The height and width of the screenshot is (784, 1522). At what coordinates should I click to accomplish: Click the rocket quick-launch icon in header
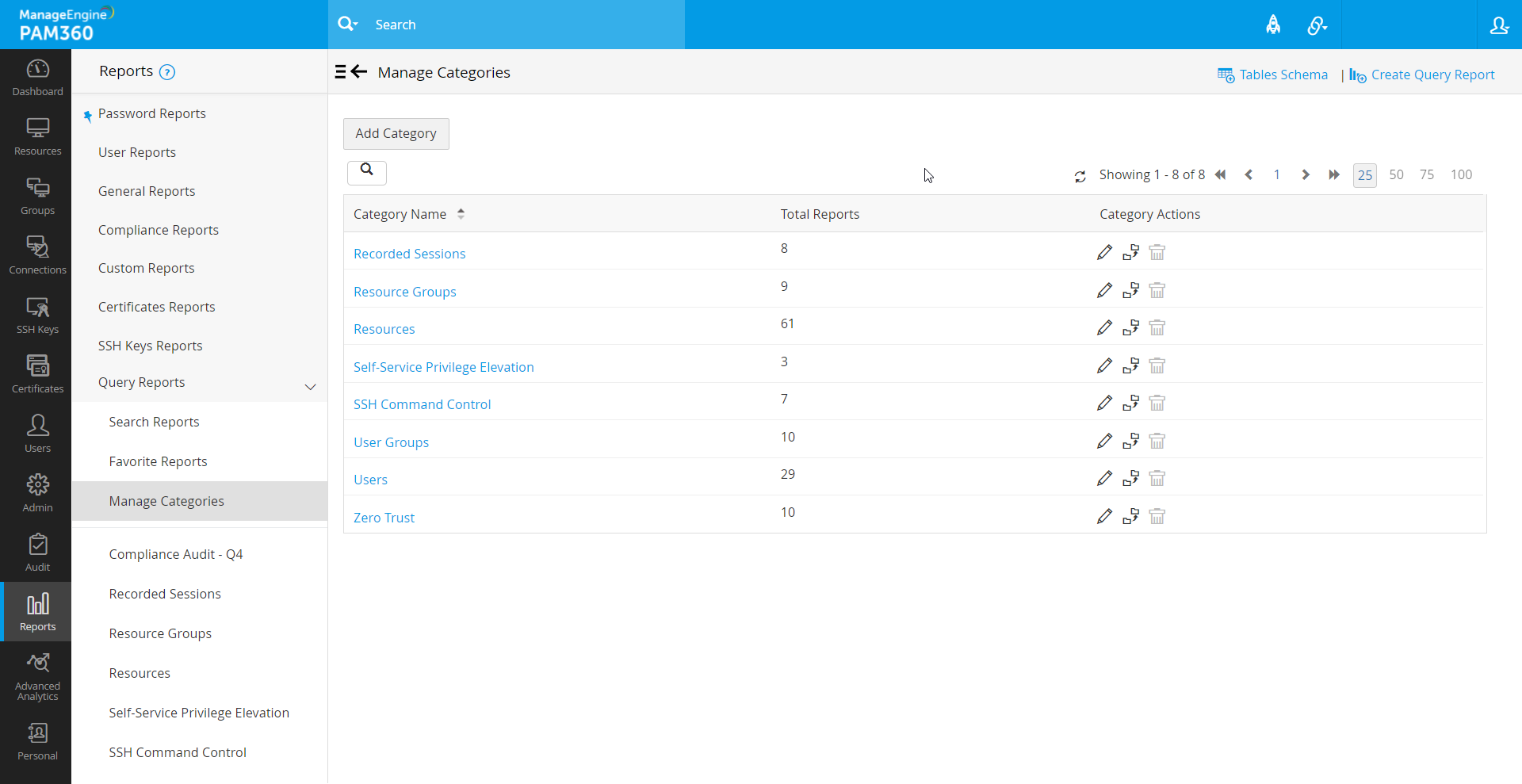coord(1274,25)
